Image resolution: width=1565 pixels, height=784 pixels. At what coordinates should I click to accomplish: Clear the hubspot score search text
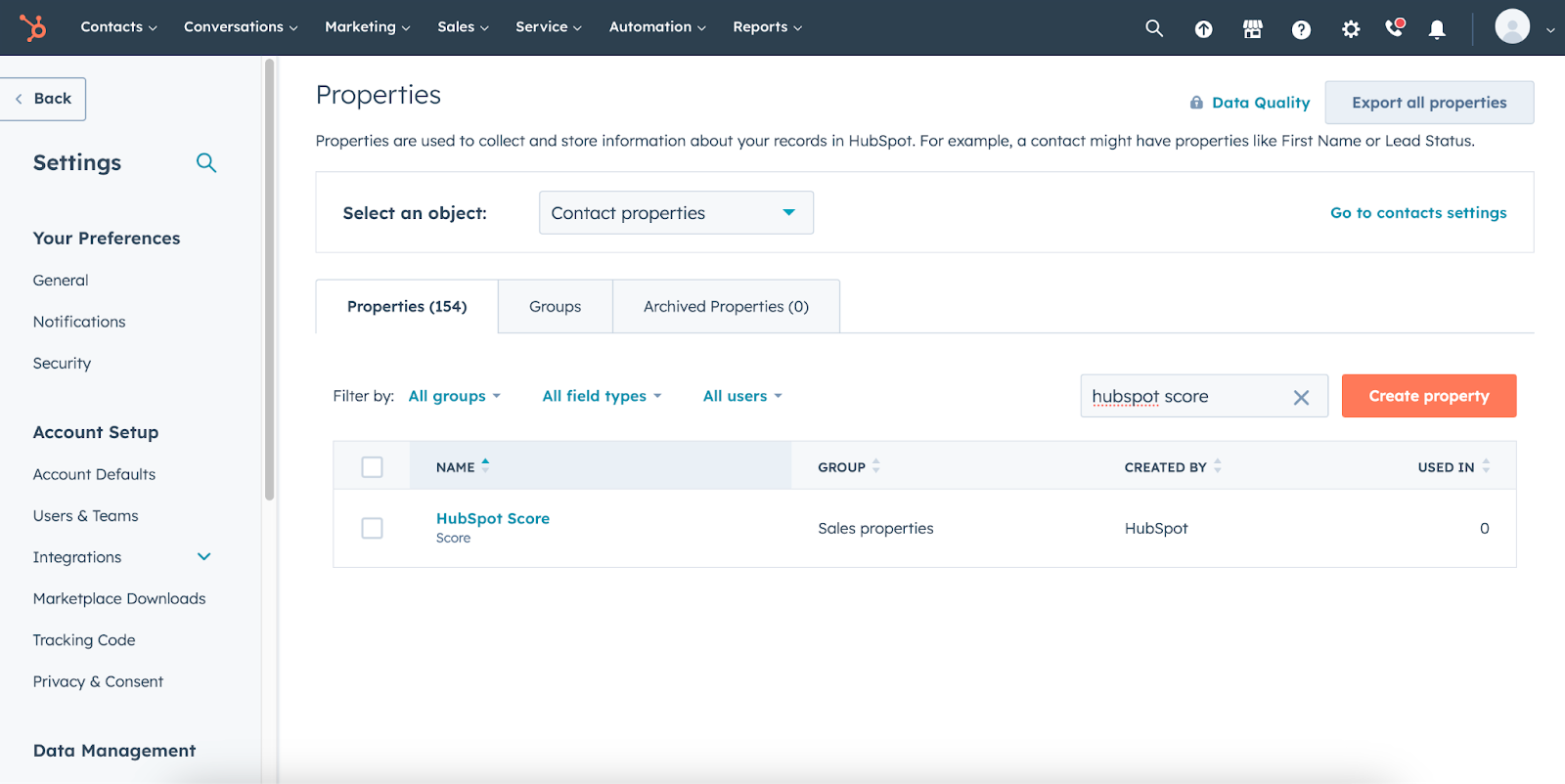[1301, 397]
